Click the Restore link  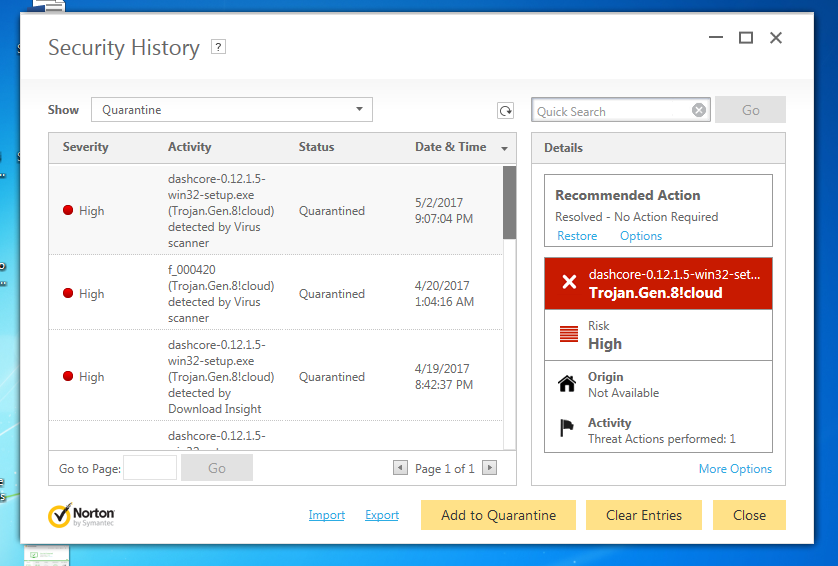pos(577,236)
